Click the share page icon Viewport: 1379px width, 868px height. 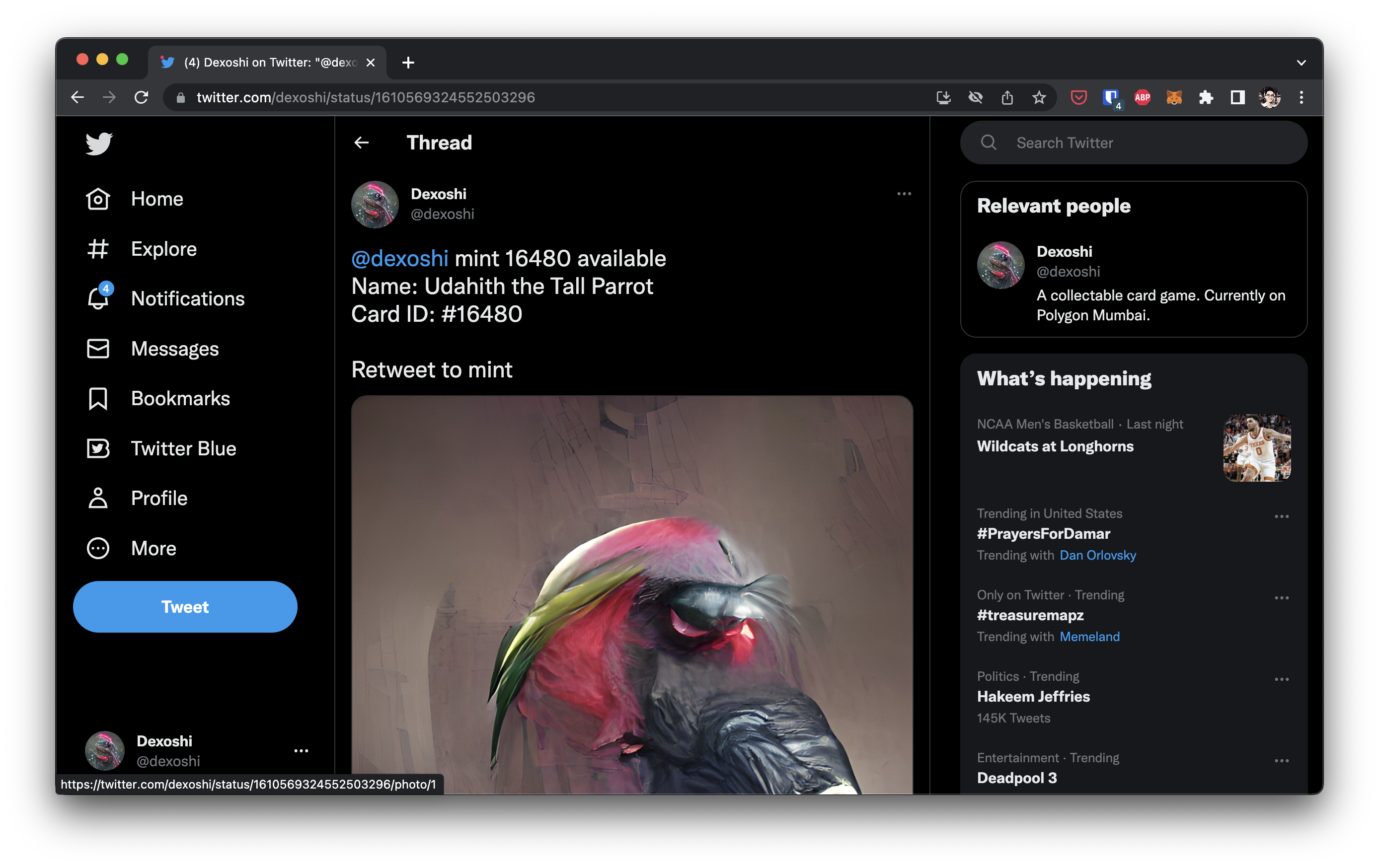1007,97
